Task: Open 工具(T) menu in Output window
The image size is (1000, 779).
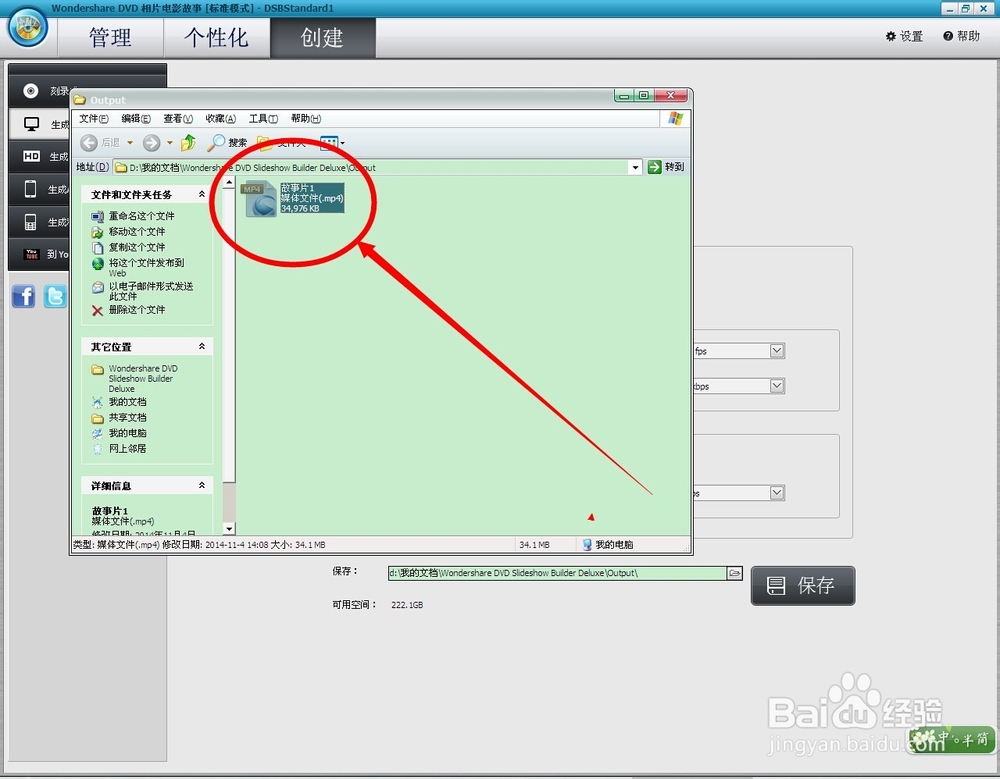Action: [x=263, y=119]
